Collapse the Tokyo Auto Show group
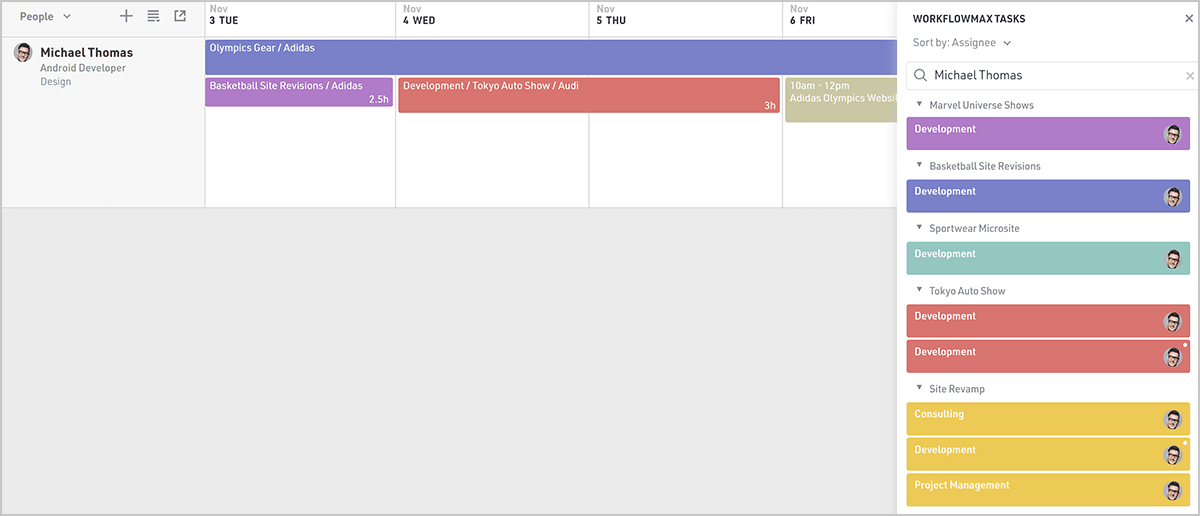 tap(919, 290)
